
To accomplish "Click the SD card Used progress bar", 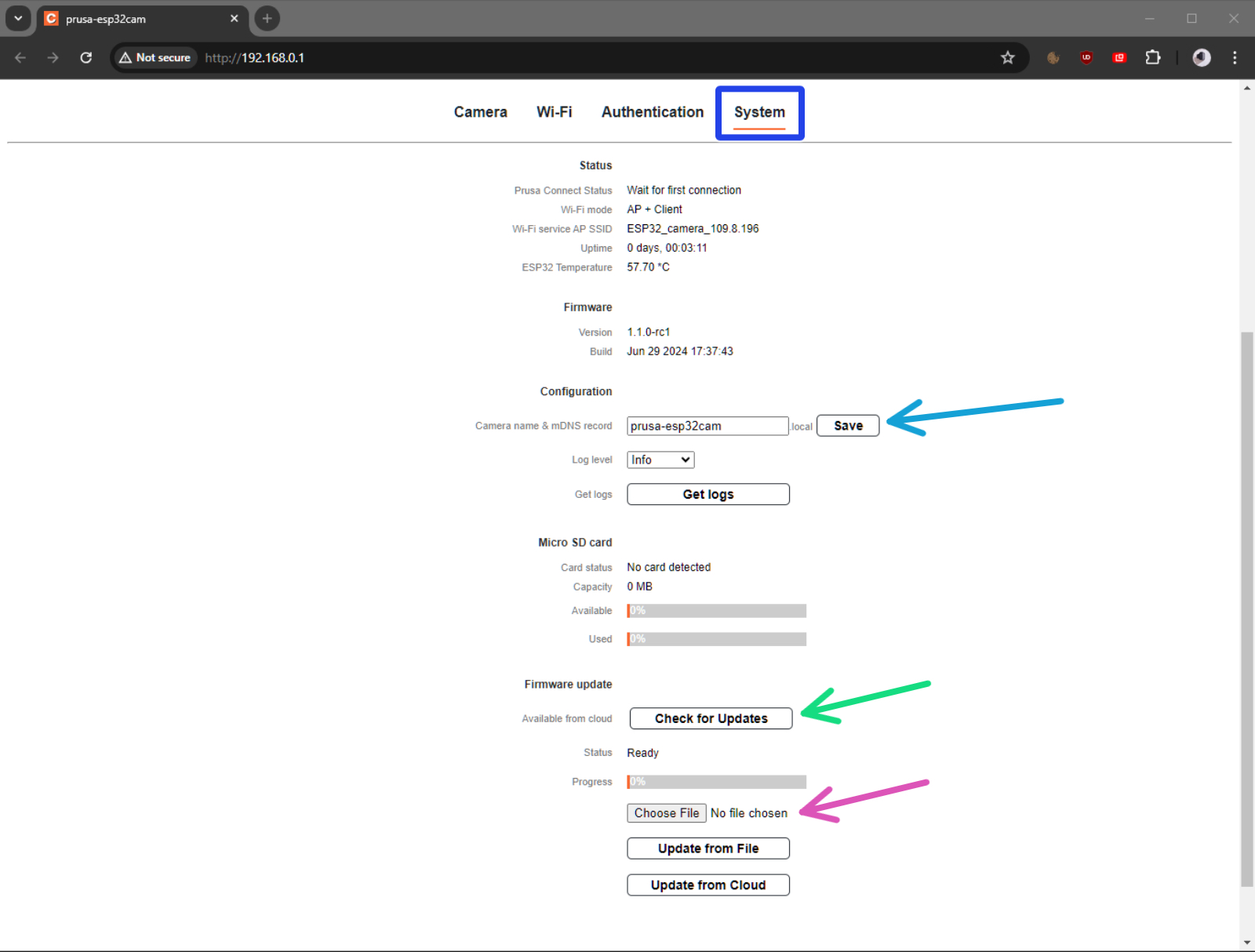I will point(717,639).
